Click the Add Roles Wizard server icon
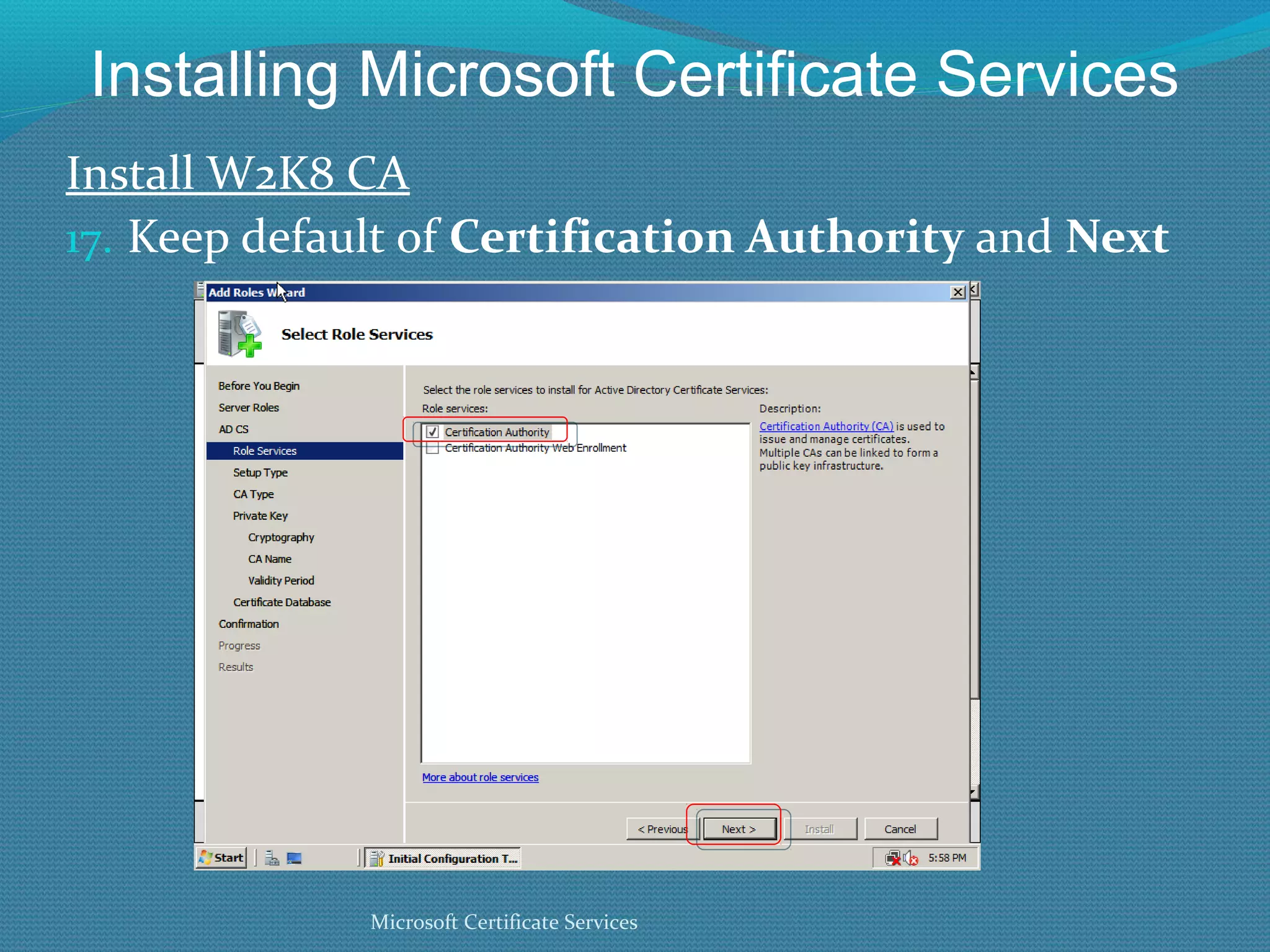 point(240,334)
